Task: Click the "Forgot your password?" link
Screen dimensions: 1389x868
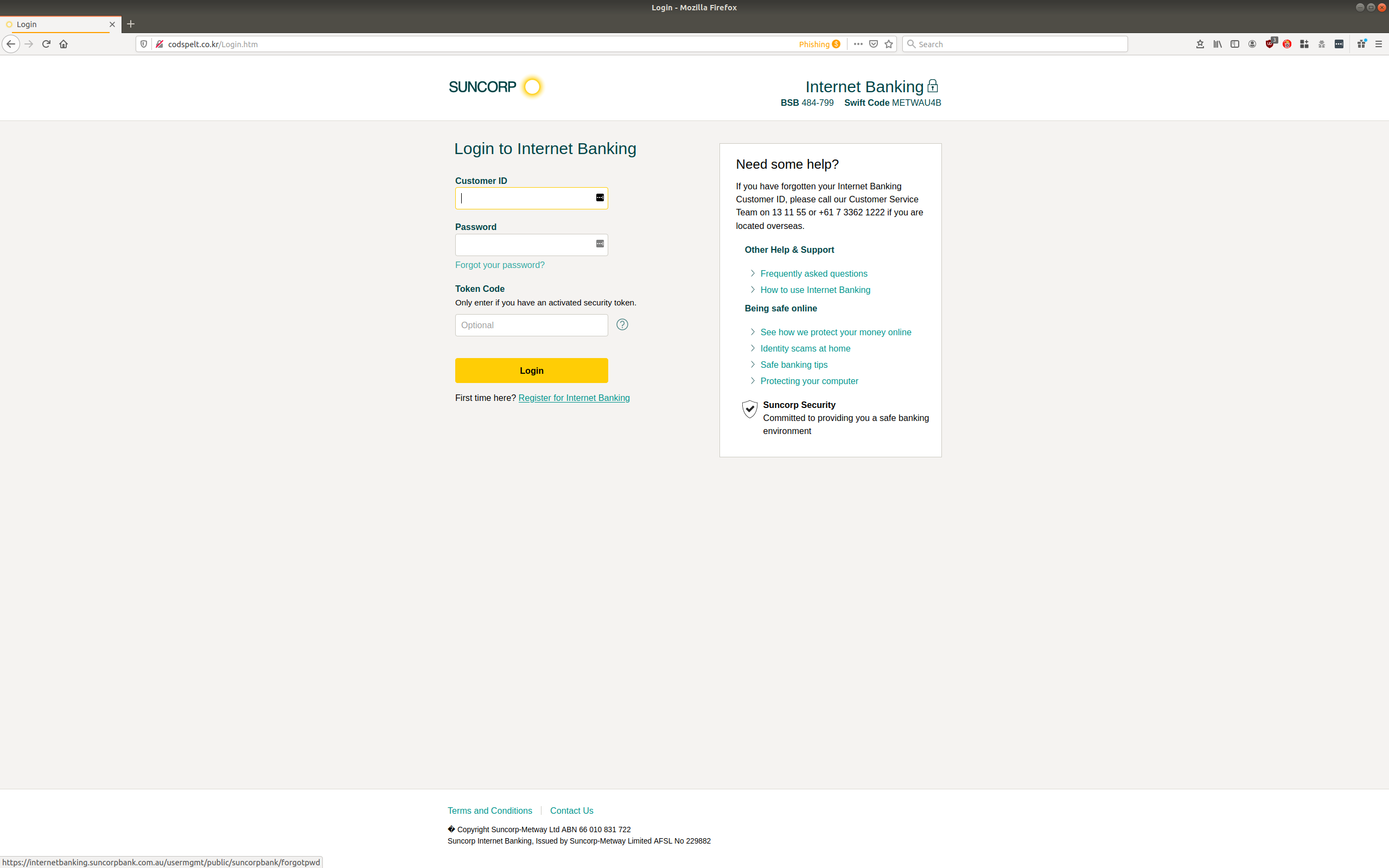Action: pyautogui.click(x=499, y=265)
